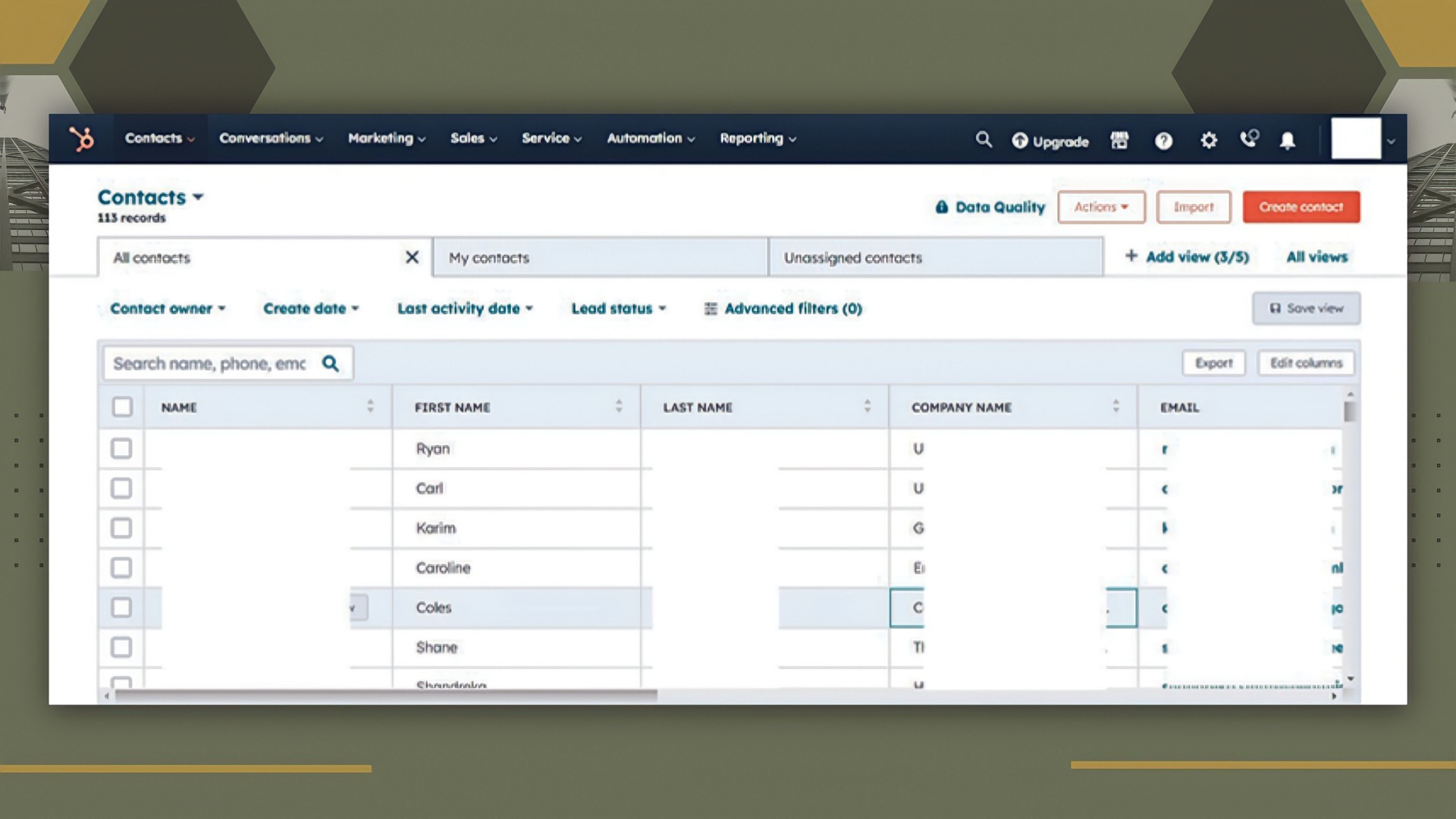Screen dimensions: 1456x819
Task: Click the search icon in contacts search box
Action: tap(331, 363)
